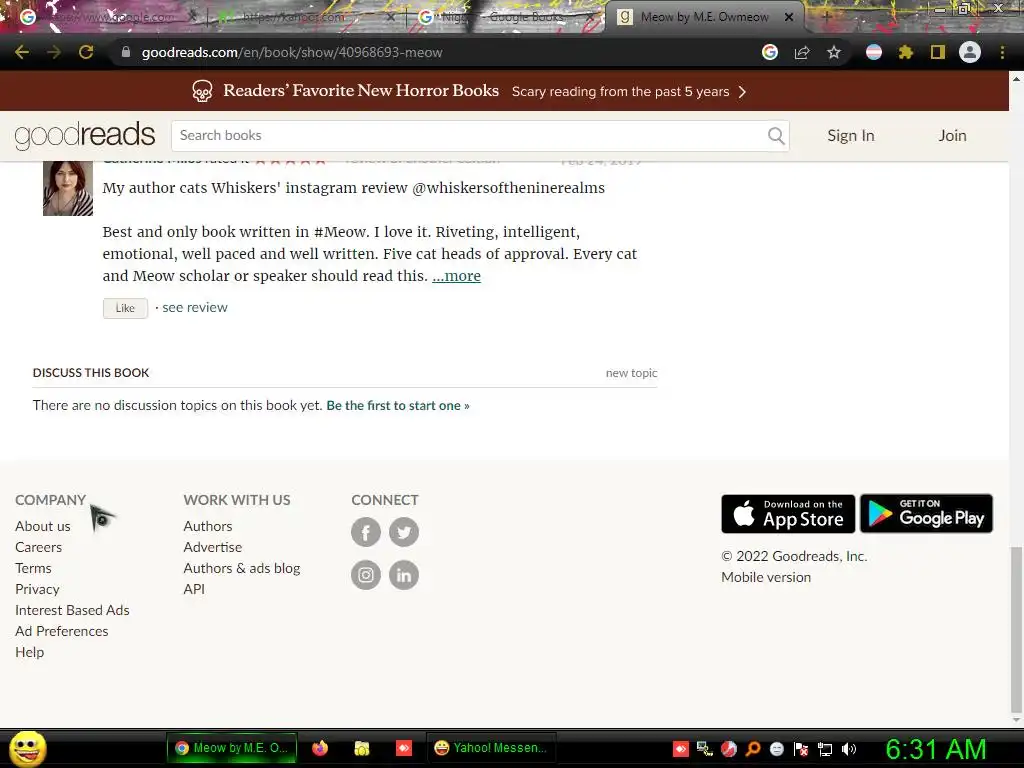Open Authors & ads blog link
The height and width of the screenshot is (768, 1024).
242,568
